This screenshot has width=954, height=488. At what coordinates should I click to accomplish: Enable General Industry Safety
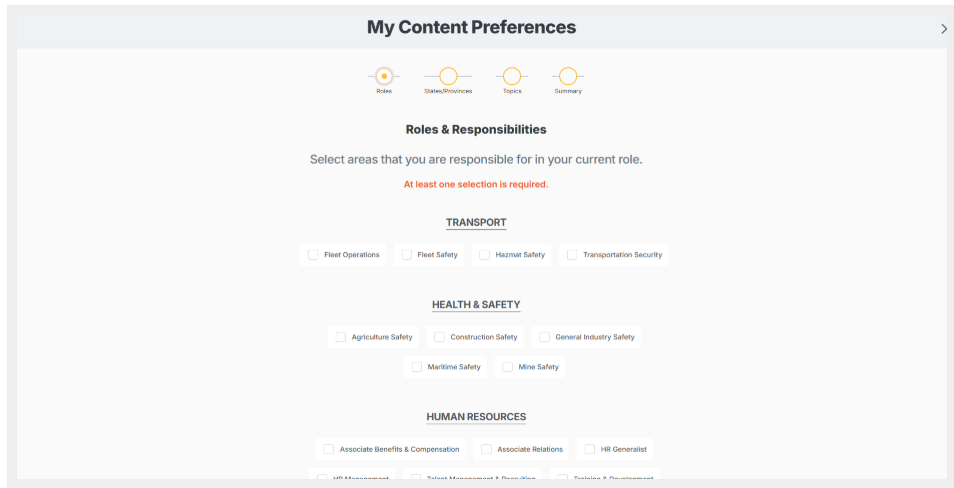tap(544, 337)
